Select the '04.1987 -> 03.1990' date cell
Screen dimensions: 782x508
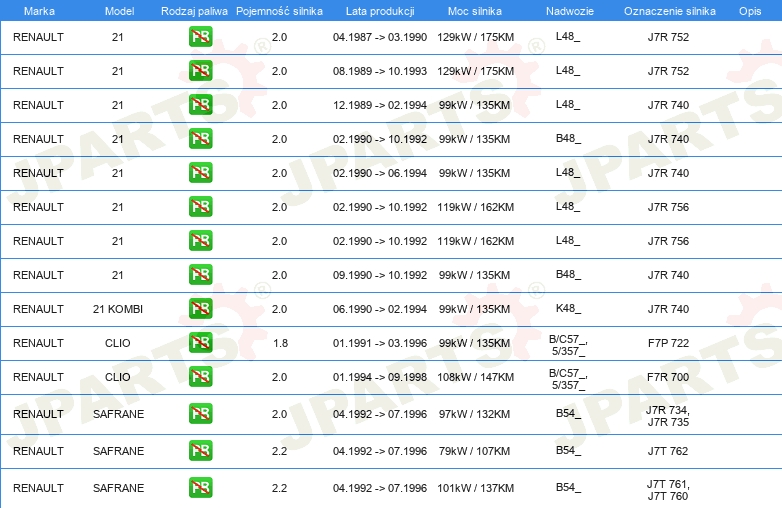[380, 37]
